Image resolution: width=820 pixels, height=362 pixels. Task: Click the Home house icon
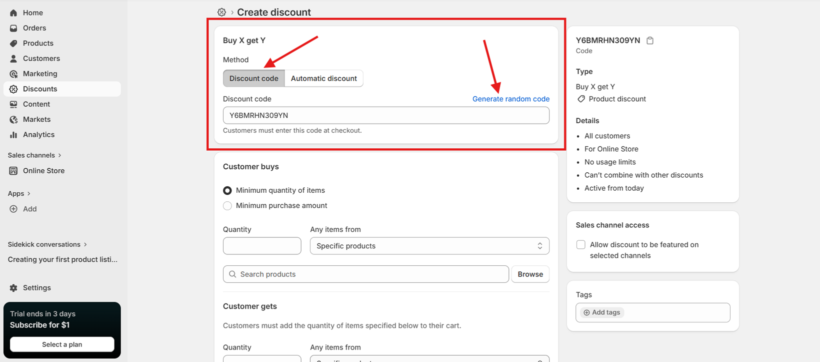(x=14, y=13)
